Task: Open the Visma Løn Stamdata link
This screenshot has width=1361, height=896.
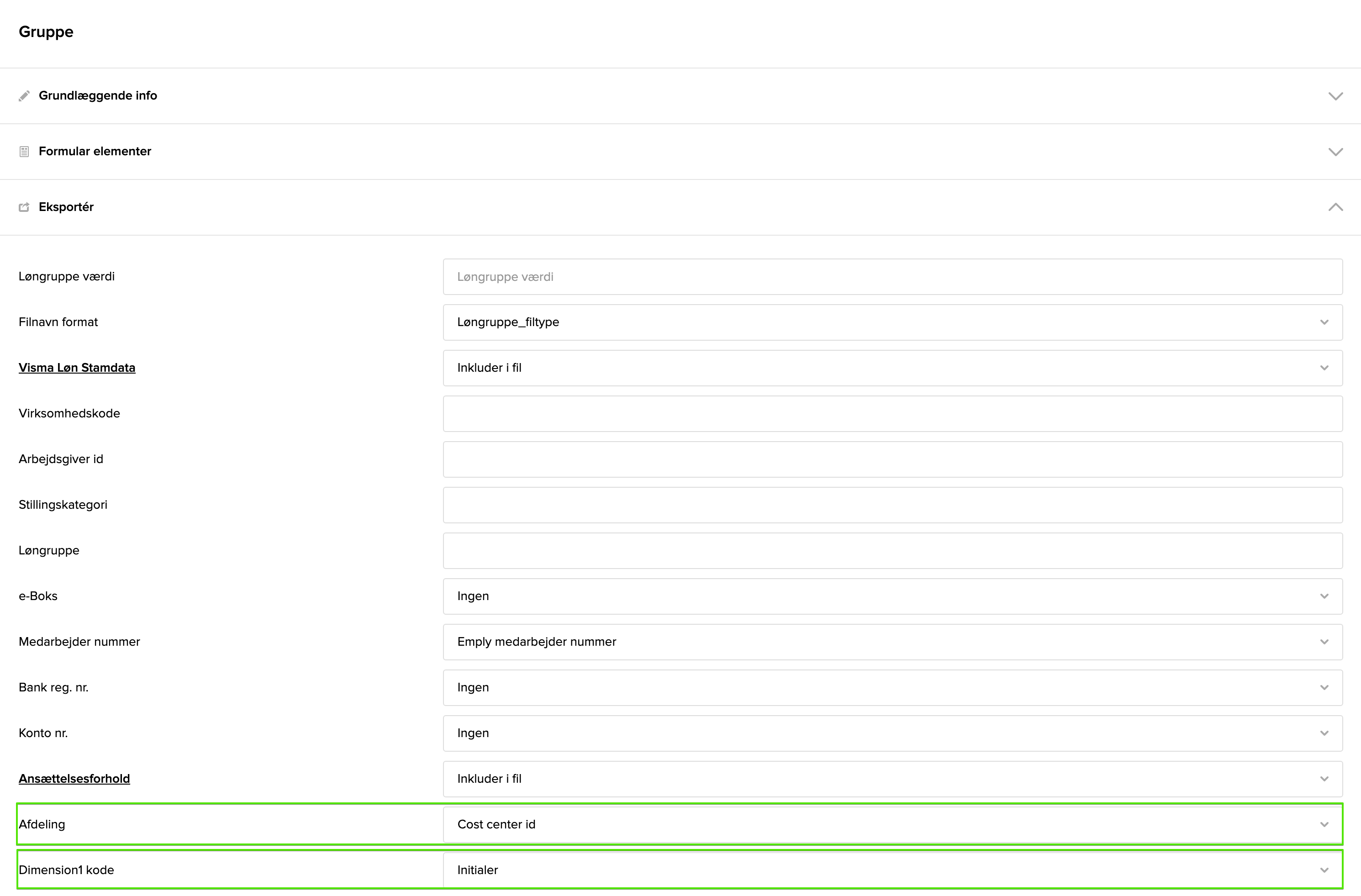Action: pyautogui.click(x=77, y=368)
